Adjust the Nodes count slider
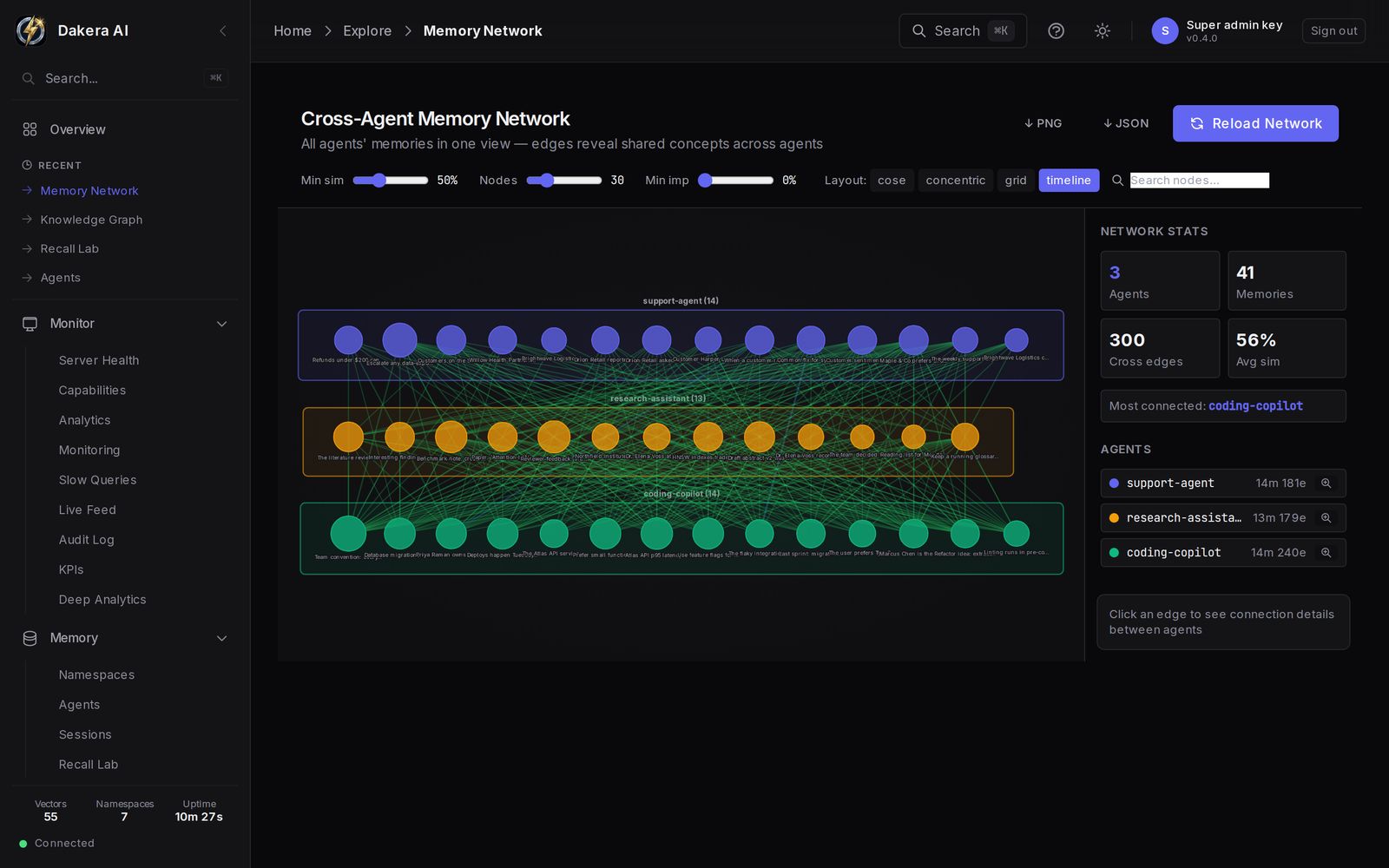Screen dimensions: 1389x868 pyautogui.click(x=564, y=181)
